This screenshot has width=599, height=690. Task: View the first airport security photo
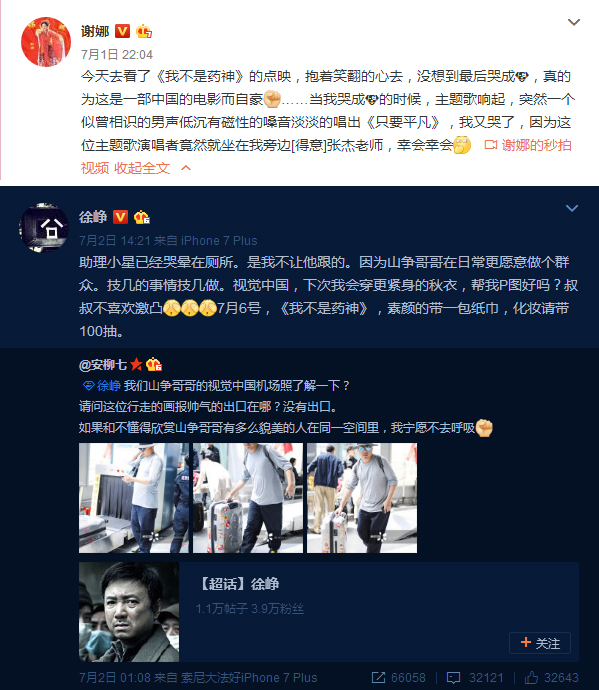pos(134,498)
